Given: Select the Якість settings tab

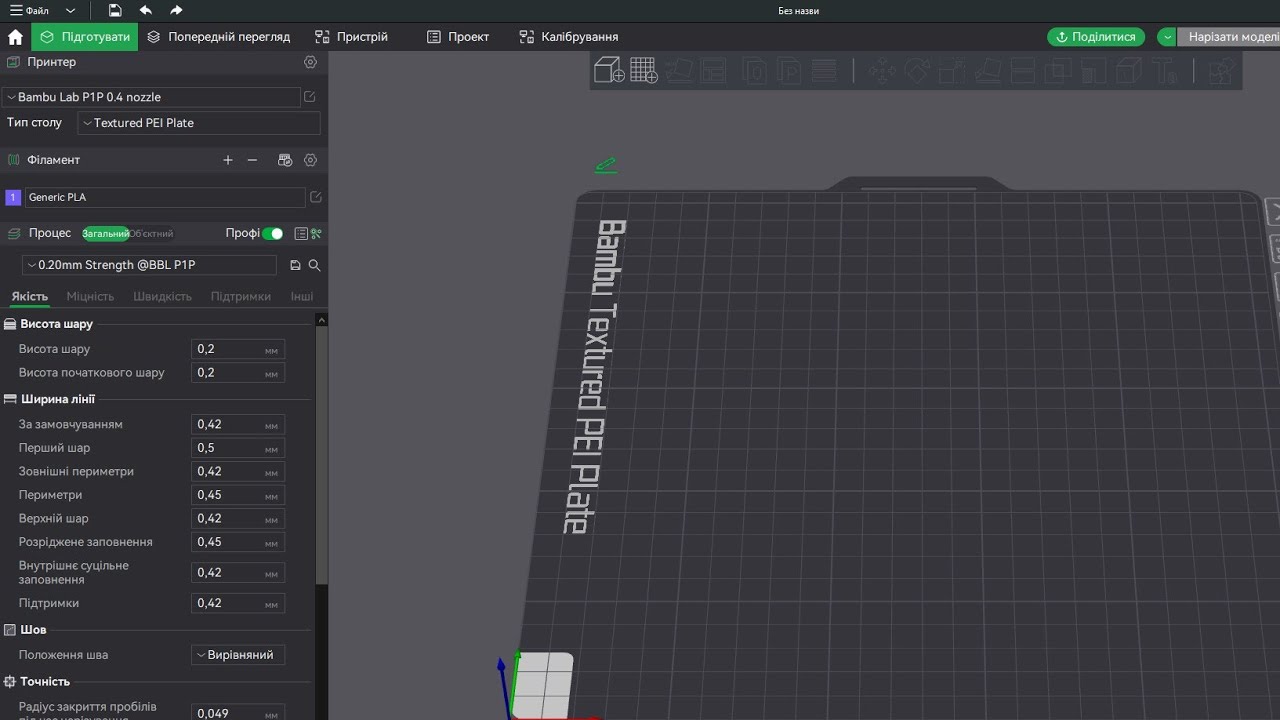Looking at the screenshot, I should (30, 297).
